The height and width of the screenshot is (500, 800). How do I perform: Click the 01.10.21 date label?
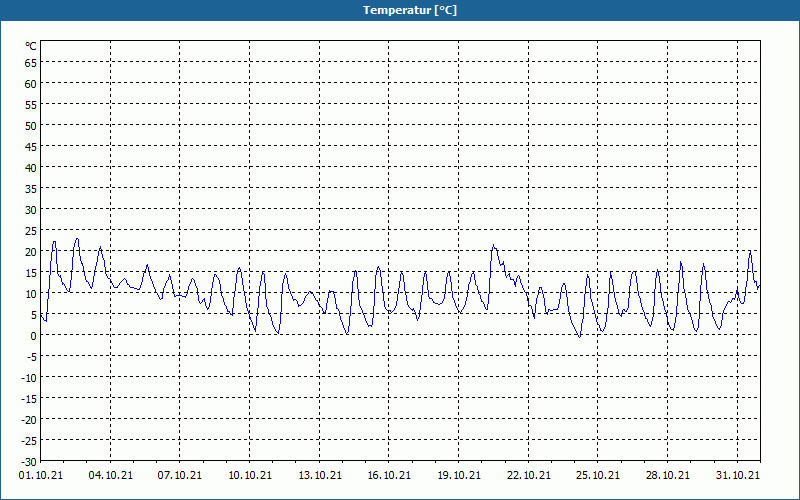pos(41,475)
